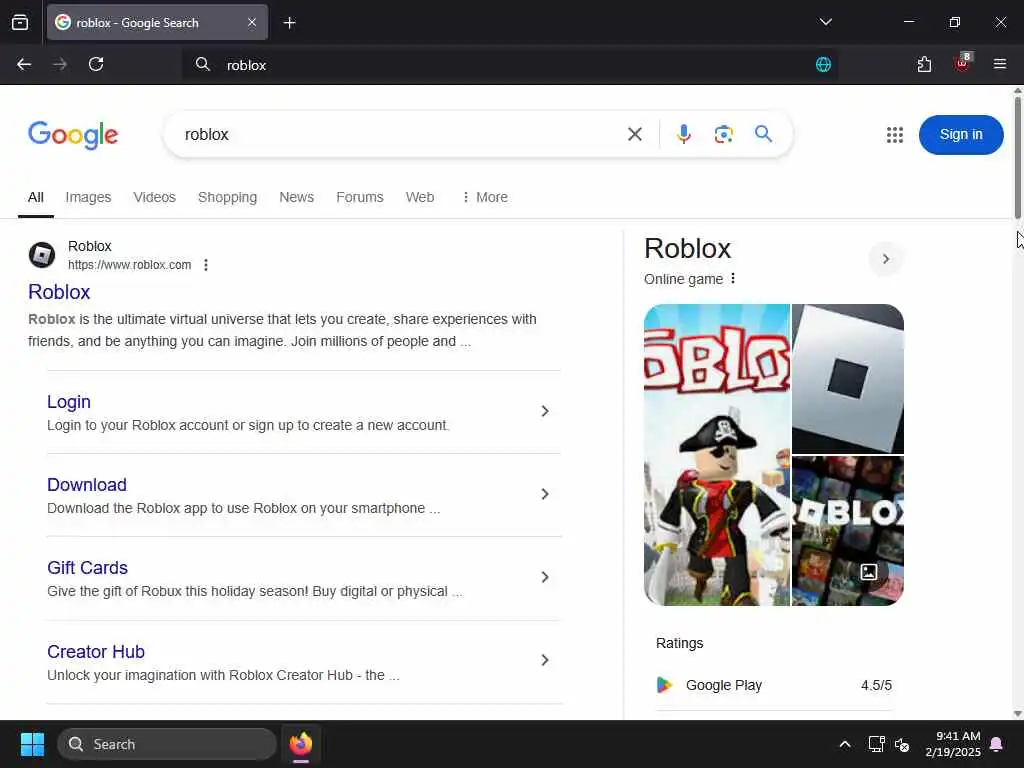Open the Google apps grid
Viewport: 1024px width, 768px height.
click(895, 135)
